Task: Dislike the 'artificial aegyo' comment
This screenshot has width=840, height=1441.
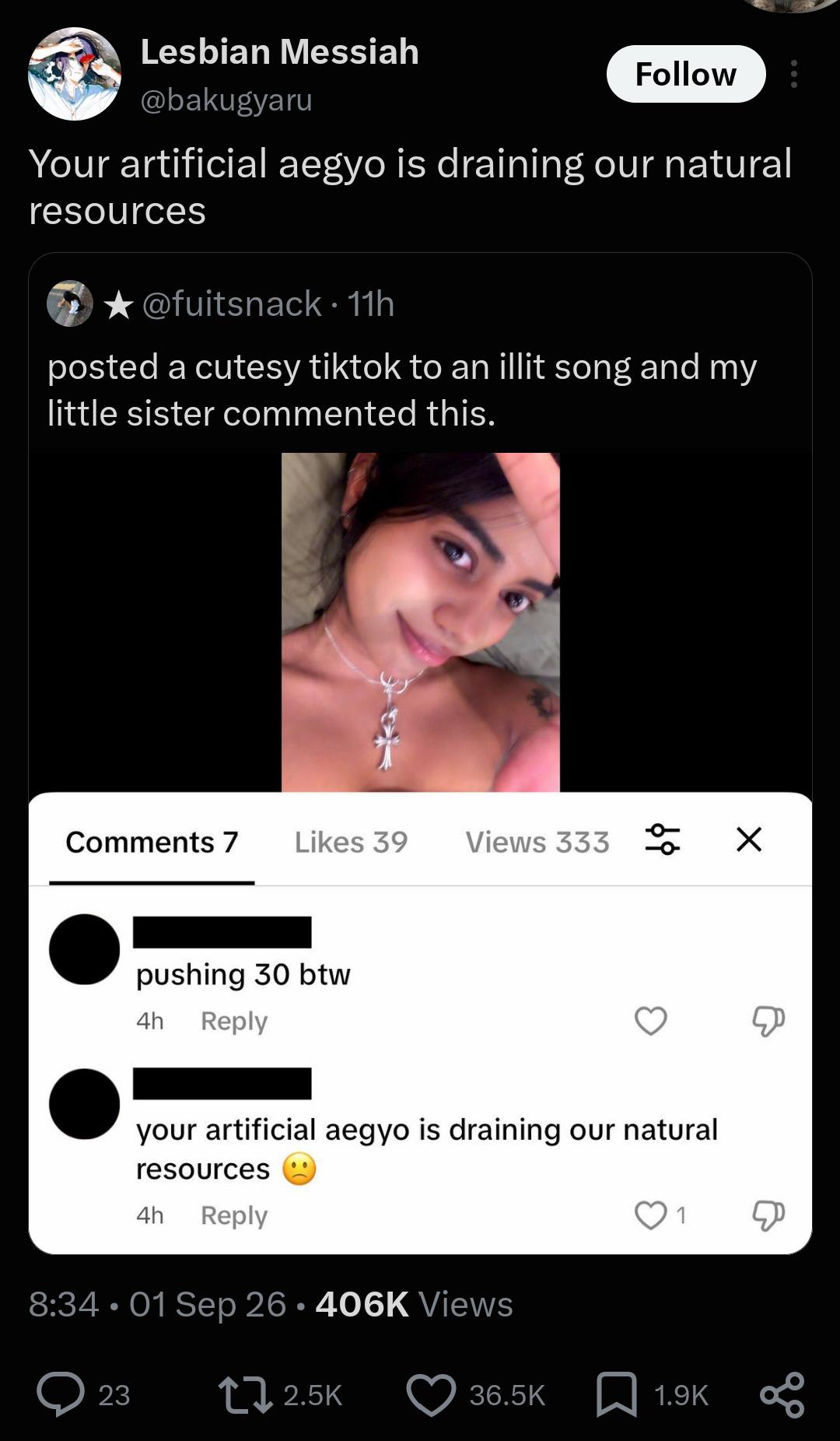Action: 768,1215
